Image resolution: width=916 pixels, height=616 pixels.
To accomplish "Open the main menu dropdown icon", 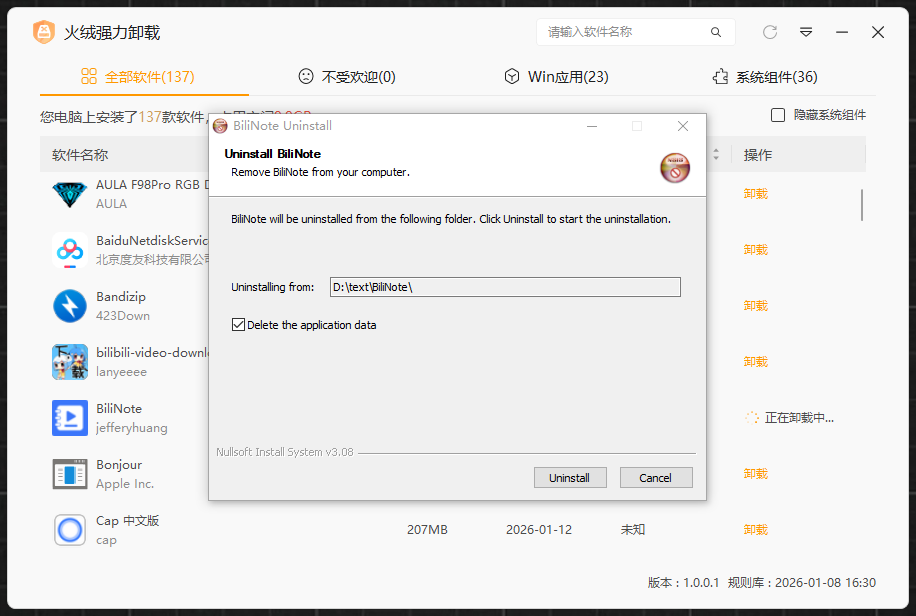I will pos(806,32).
